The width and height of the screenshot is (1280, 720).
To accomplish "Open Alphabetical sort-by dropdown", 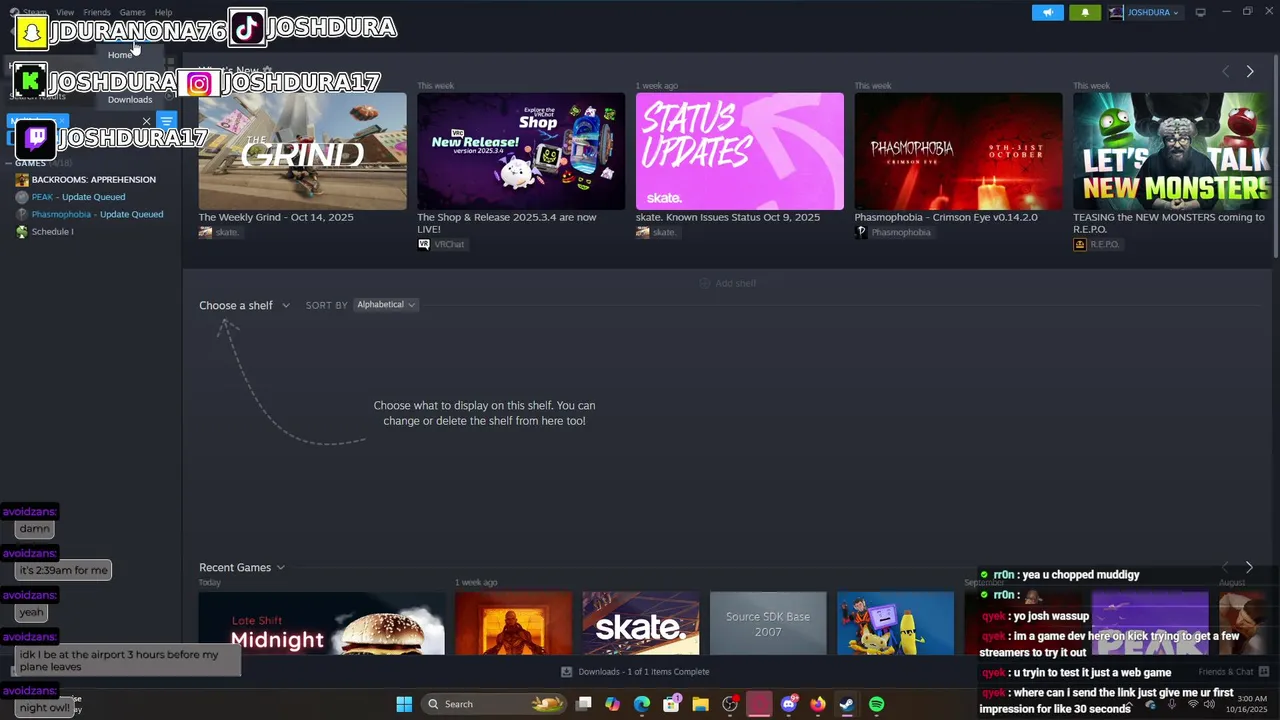I will [x=386, y=305].
